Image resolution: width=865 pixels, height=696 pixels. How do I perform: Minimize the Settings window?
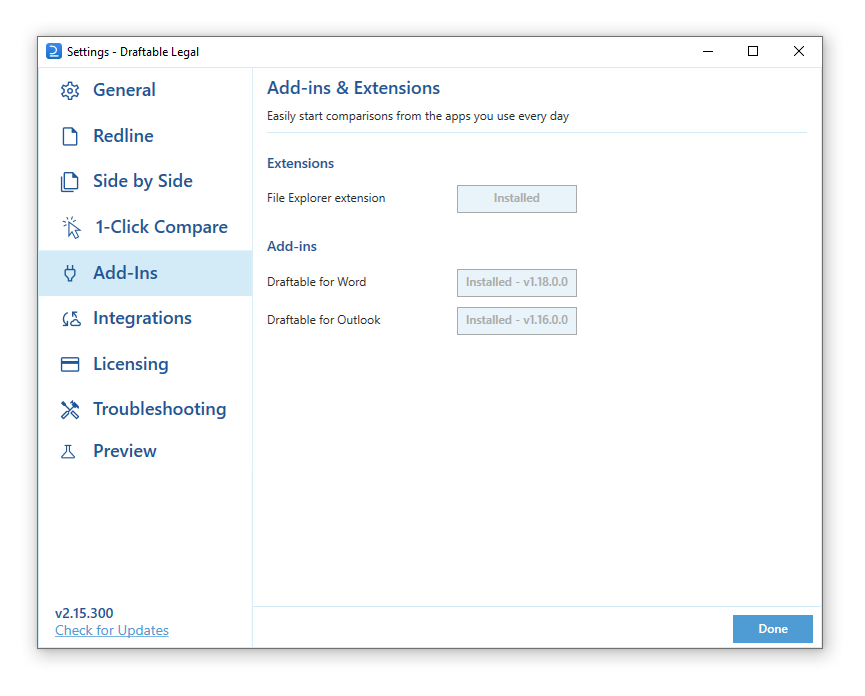coord(708,51)
